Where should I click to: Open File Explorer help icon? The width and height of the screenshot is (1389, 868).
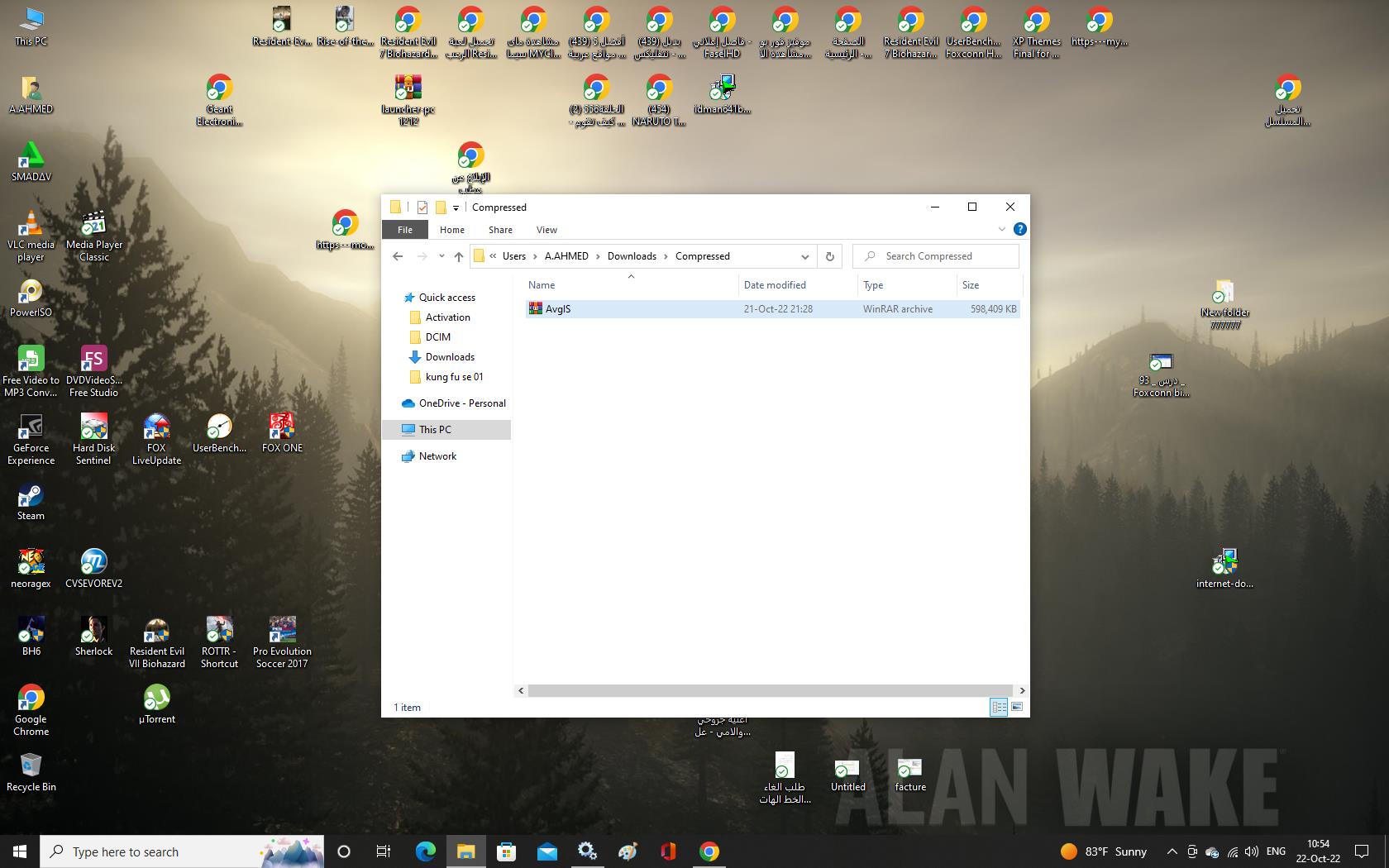(1019, 229)
